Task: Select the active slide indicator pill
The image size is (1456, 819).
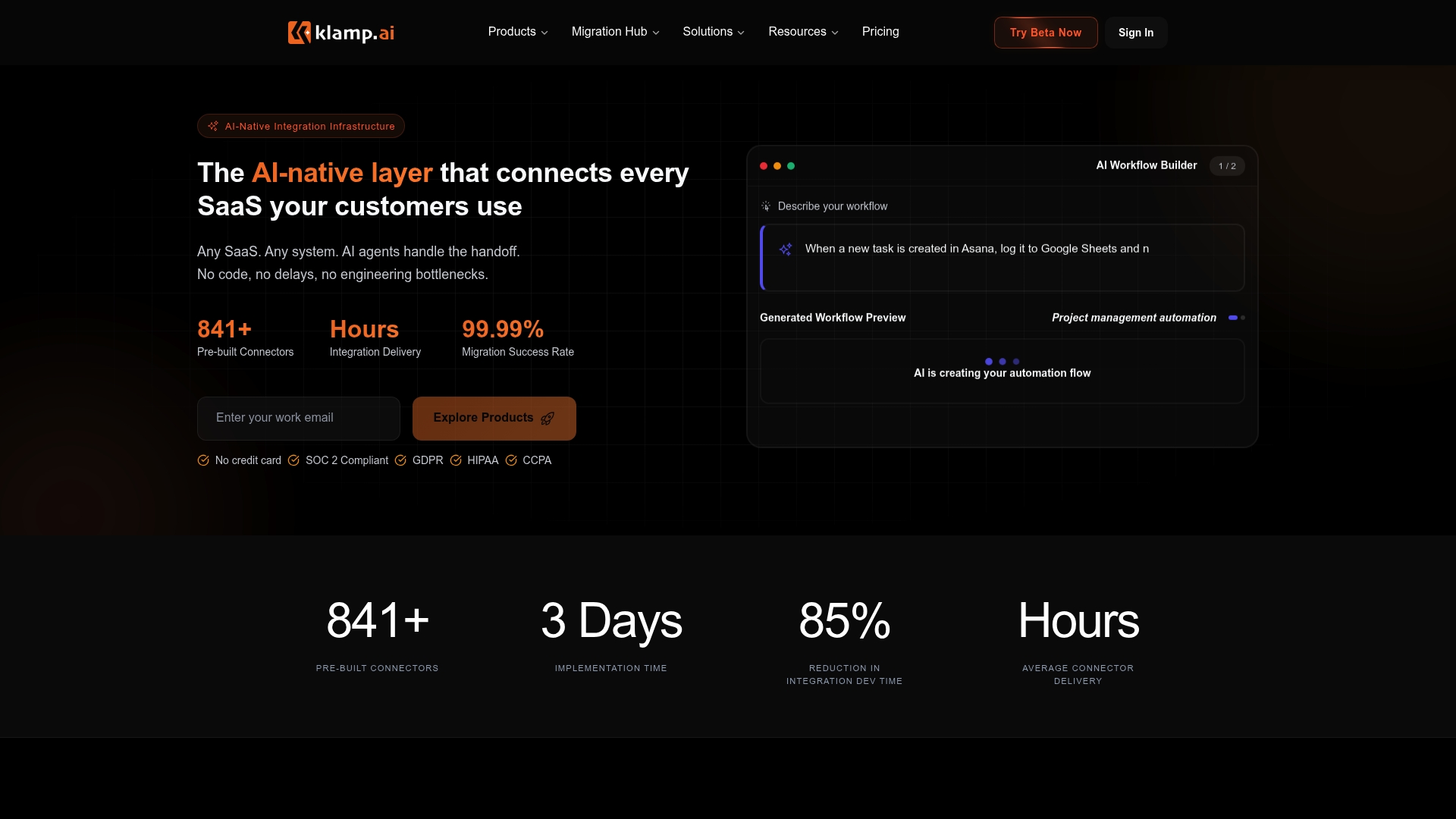Action: tap(1233, 318)
